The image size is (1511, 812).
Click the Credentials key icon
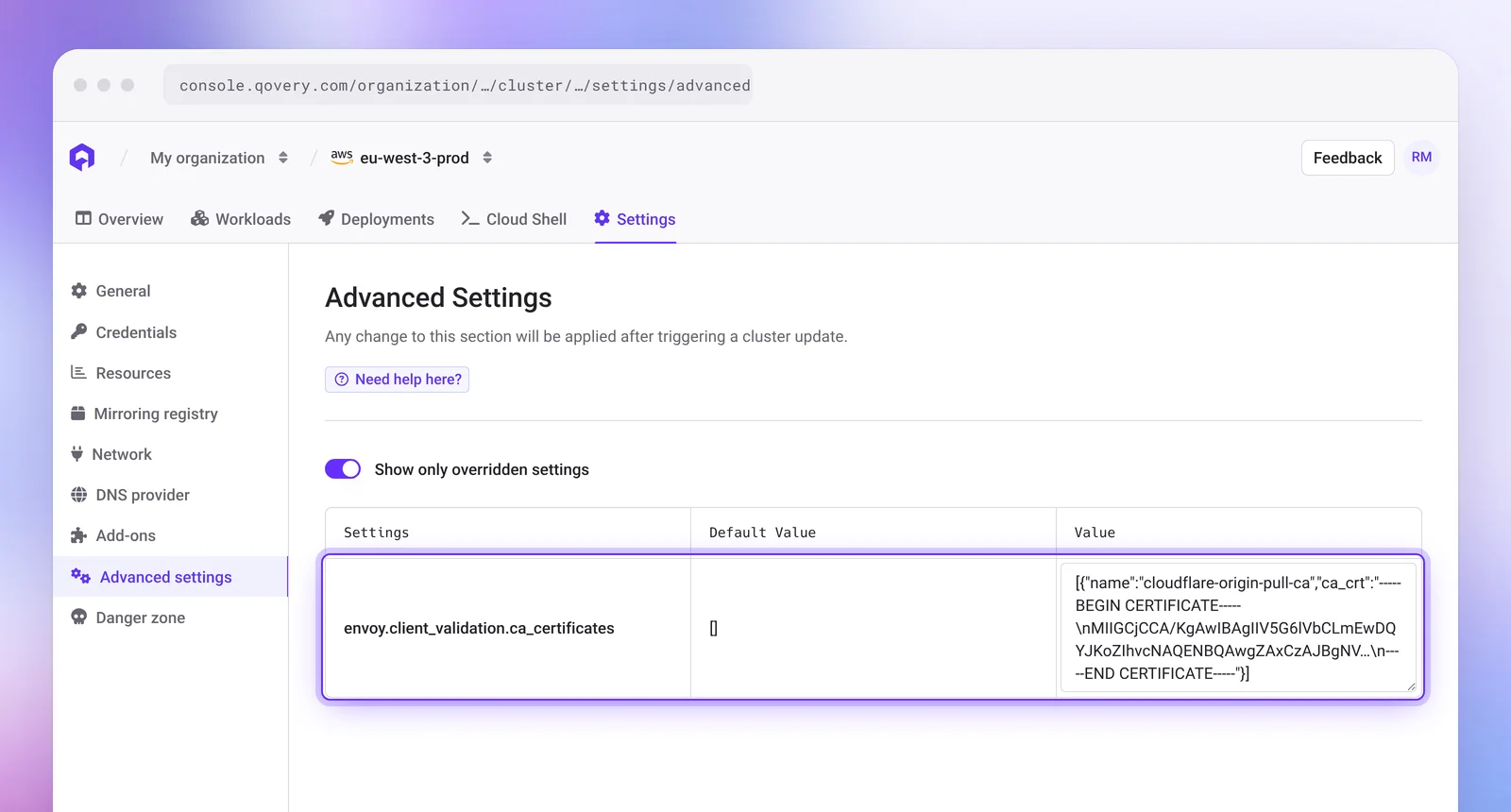click(79, 331)
